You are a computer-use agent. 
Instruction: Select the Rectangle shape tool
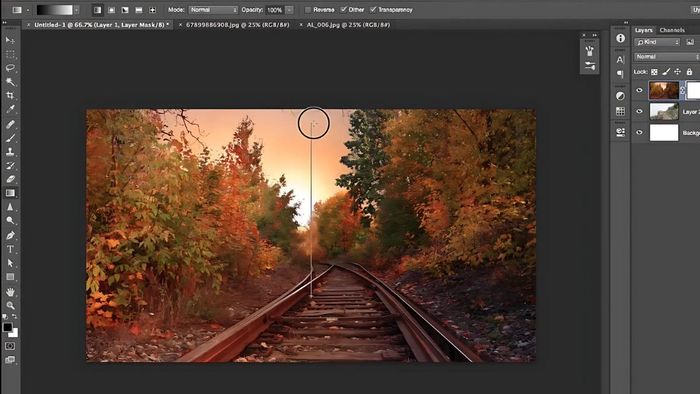point(10,277)
